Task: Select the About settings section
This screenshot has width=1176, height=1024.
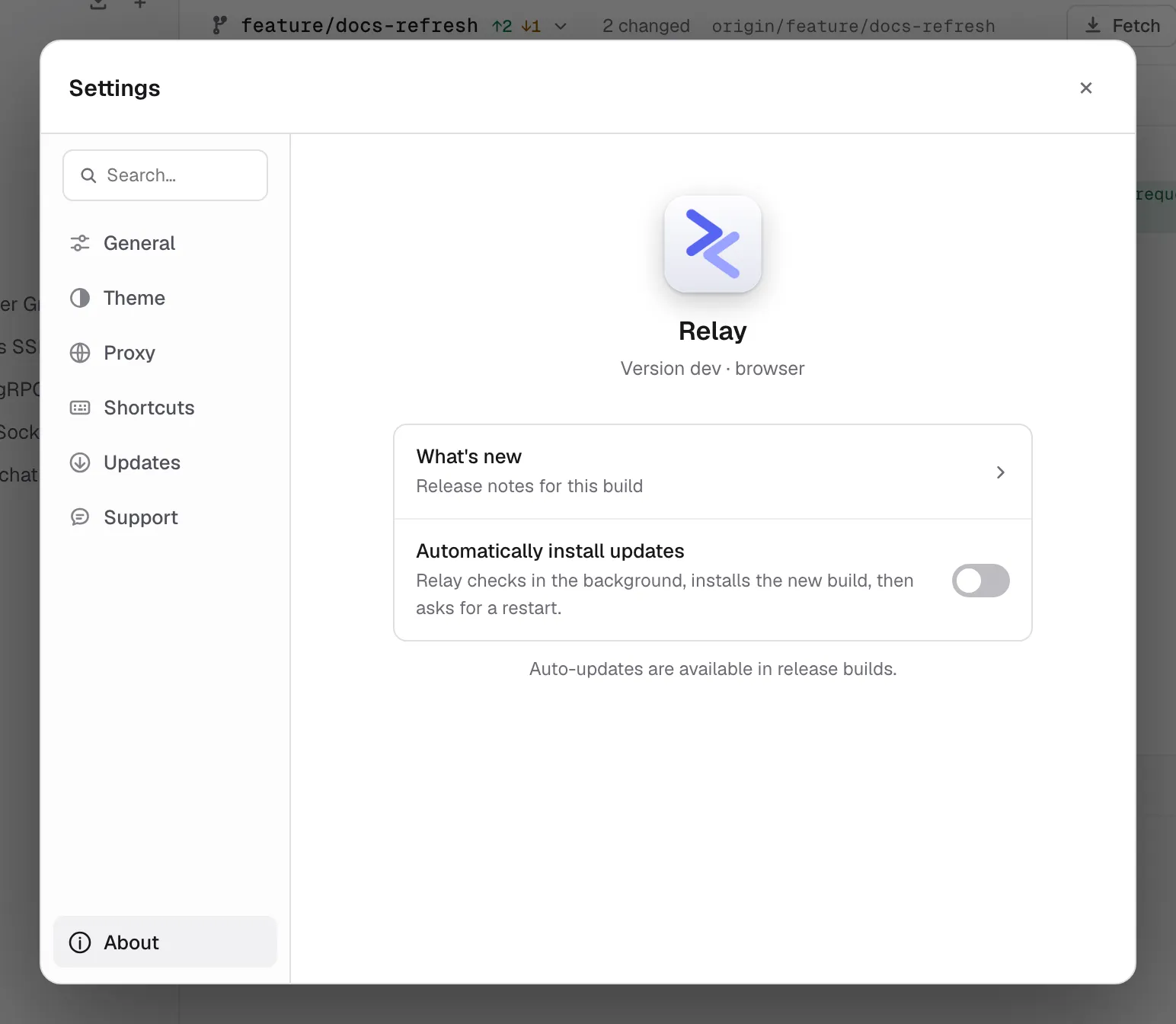Action: click(x=165, y=942)
